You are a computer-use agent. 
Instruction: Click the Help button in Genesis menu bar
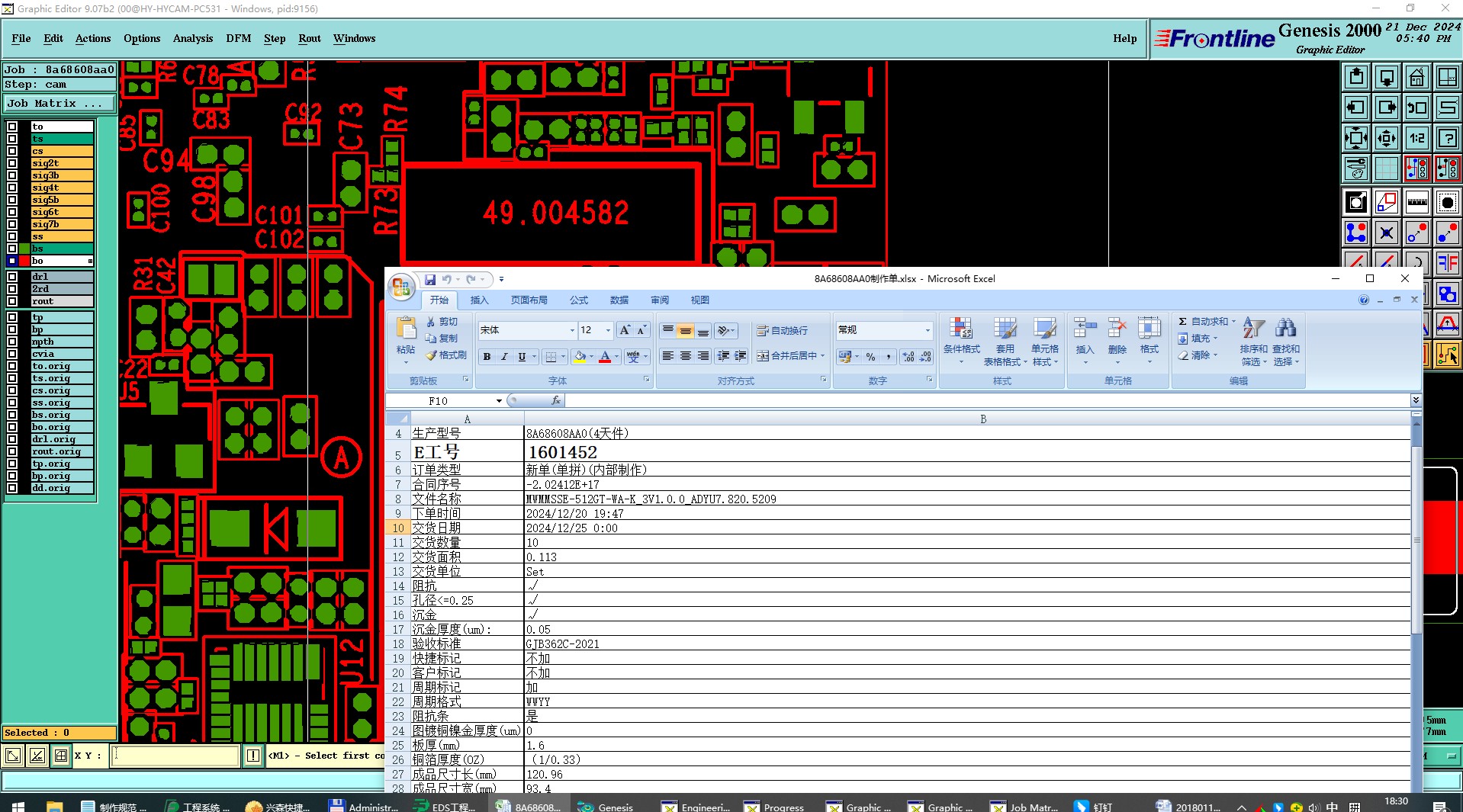tap(1124, 38)
